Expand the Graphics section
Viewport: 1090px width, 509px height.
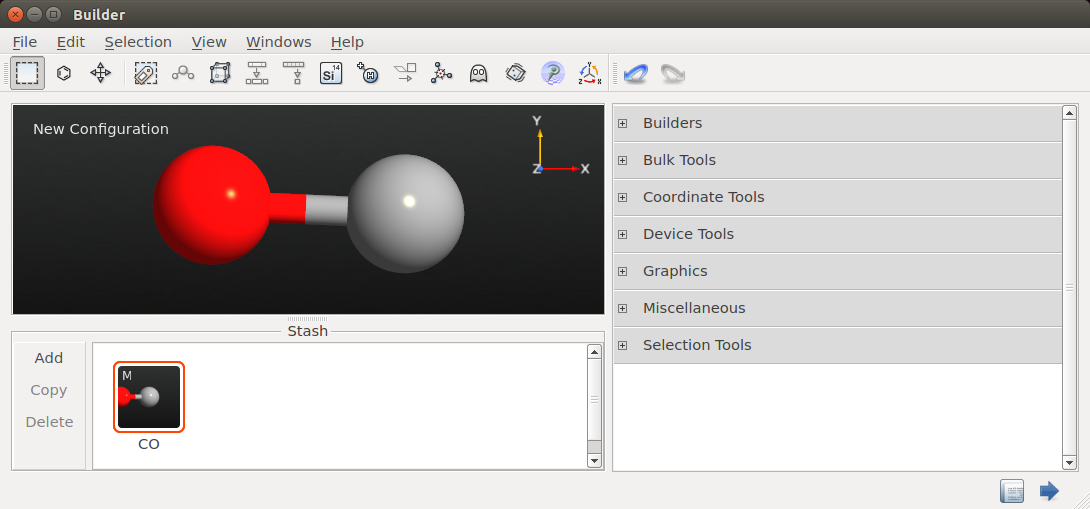pos(622,271)
